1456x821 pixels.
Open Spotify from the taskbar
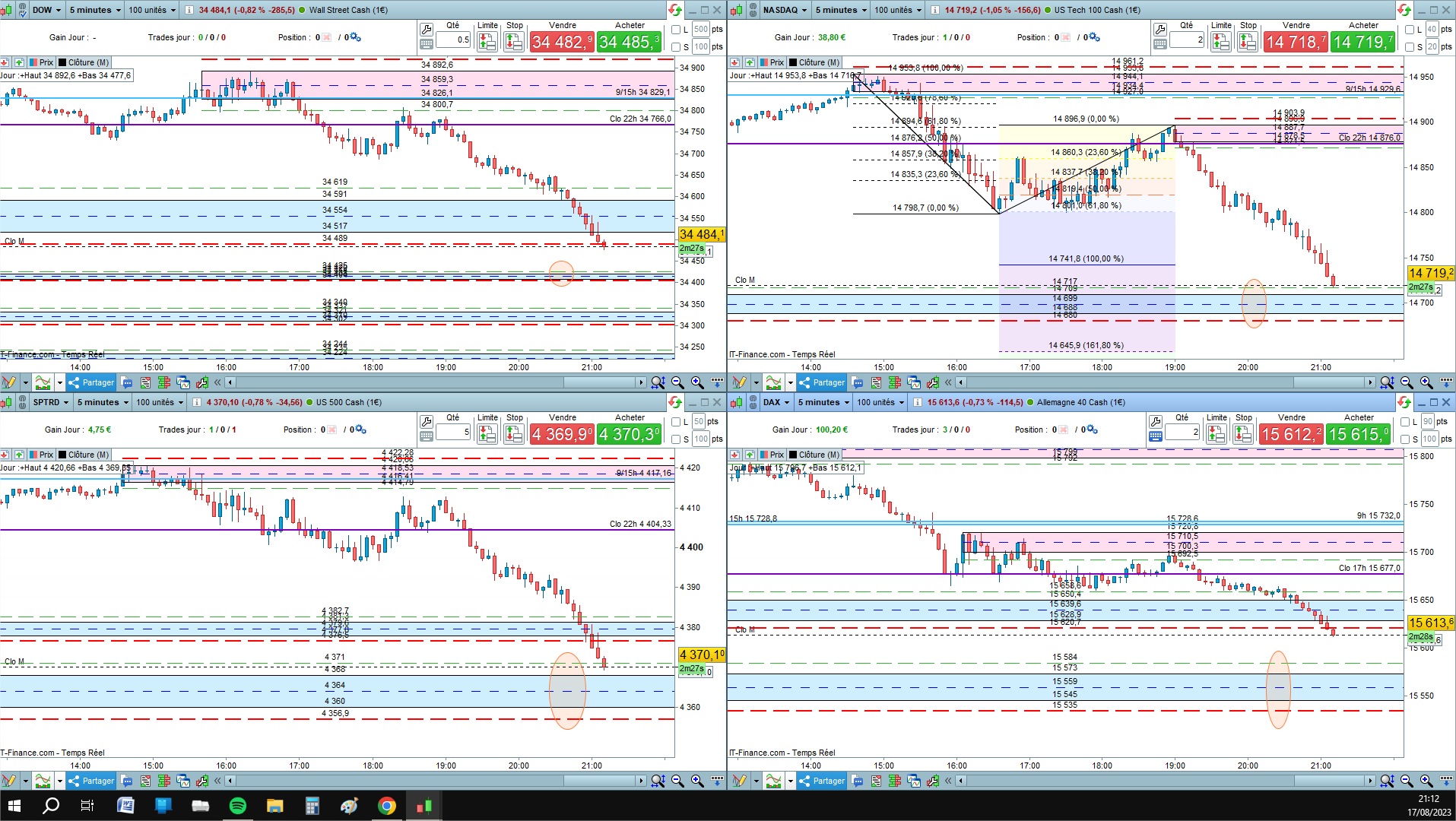(x=237, y=805)
